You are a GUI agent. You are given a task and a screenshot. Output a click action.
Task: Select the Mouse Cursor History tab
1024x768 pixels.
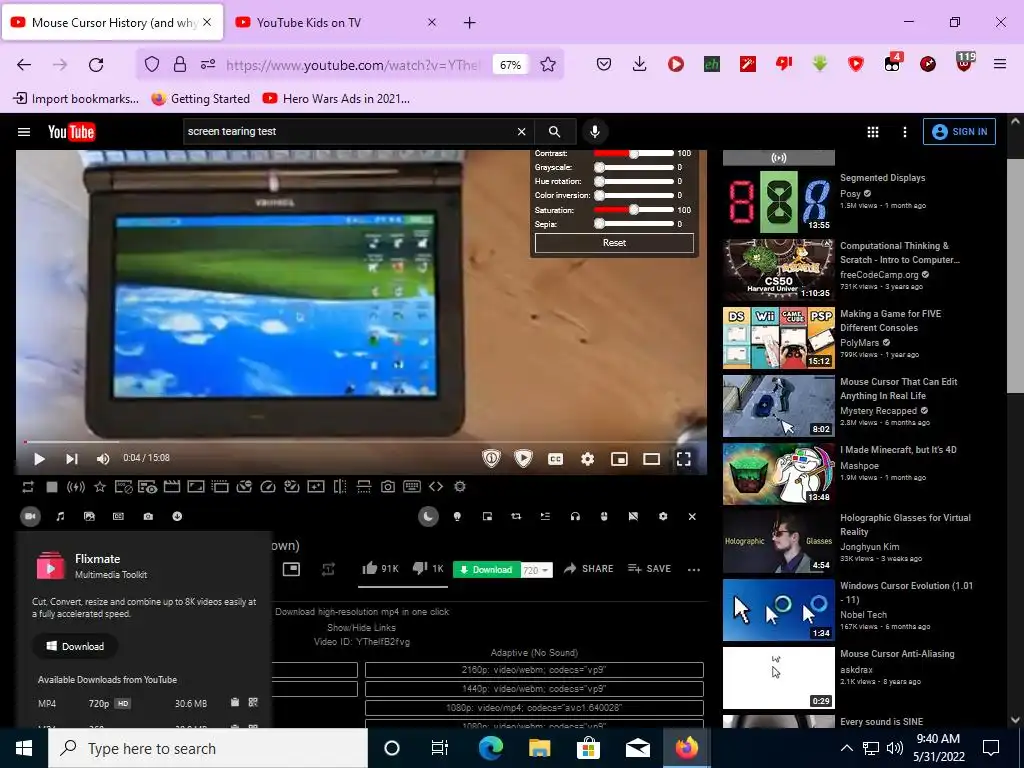[114, 22]
